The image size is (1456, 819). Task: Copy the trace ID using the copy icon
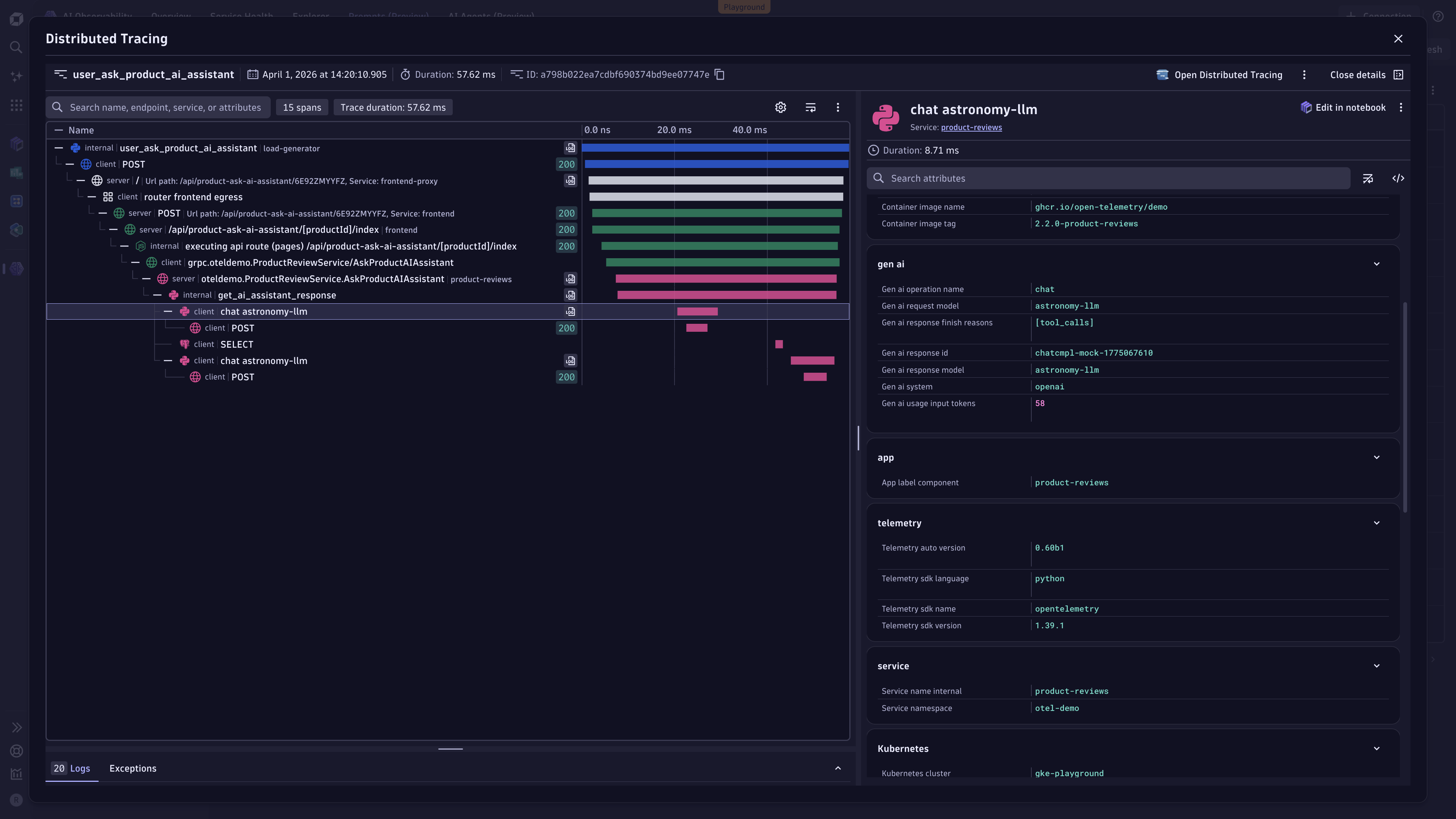(719, 74)
